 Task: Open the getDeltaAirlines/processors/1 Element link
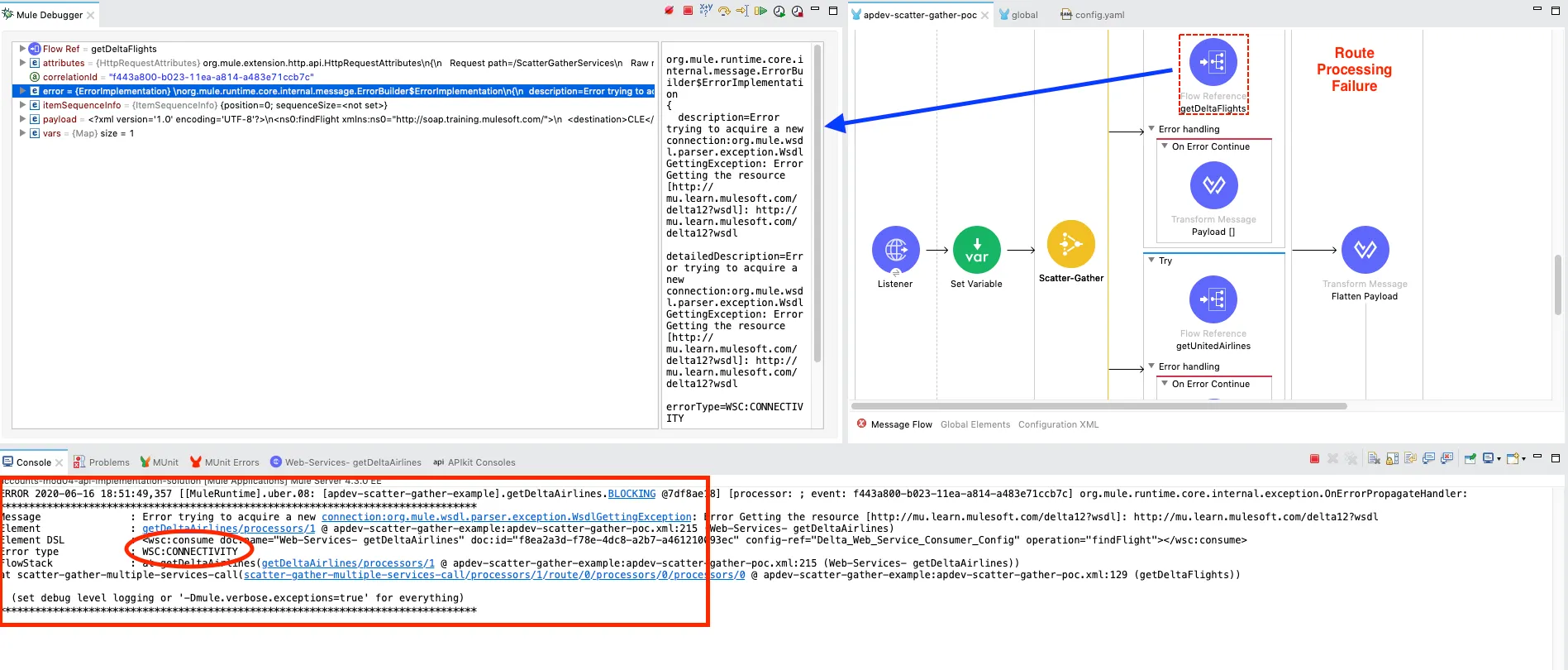(228, 529)
